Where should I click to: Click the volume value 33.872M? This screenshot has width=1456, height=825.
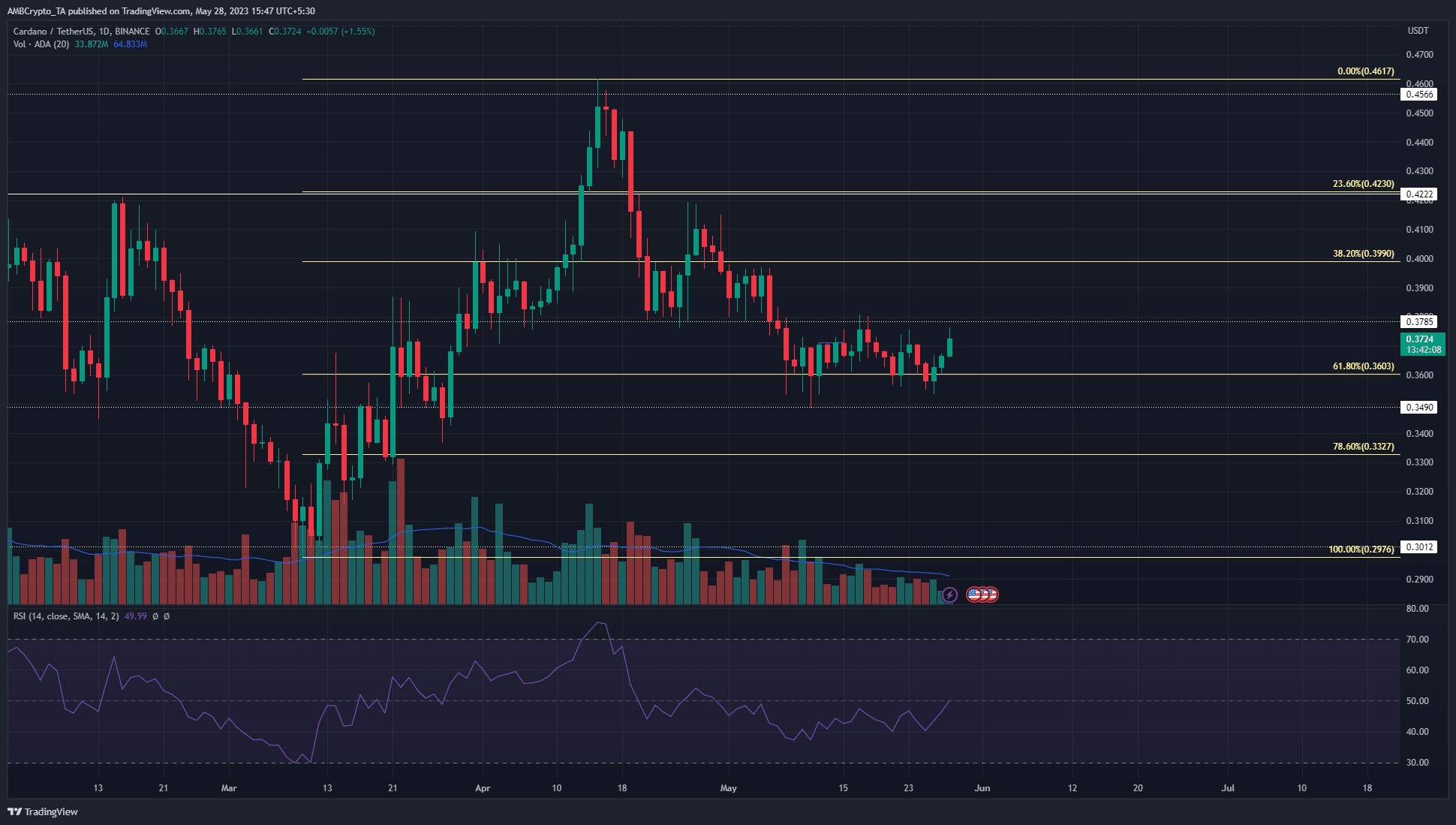[92, 44]
